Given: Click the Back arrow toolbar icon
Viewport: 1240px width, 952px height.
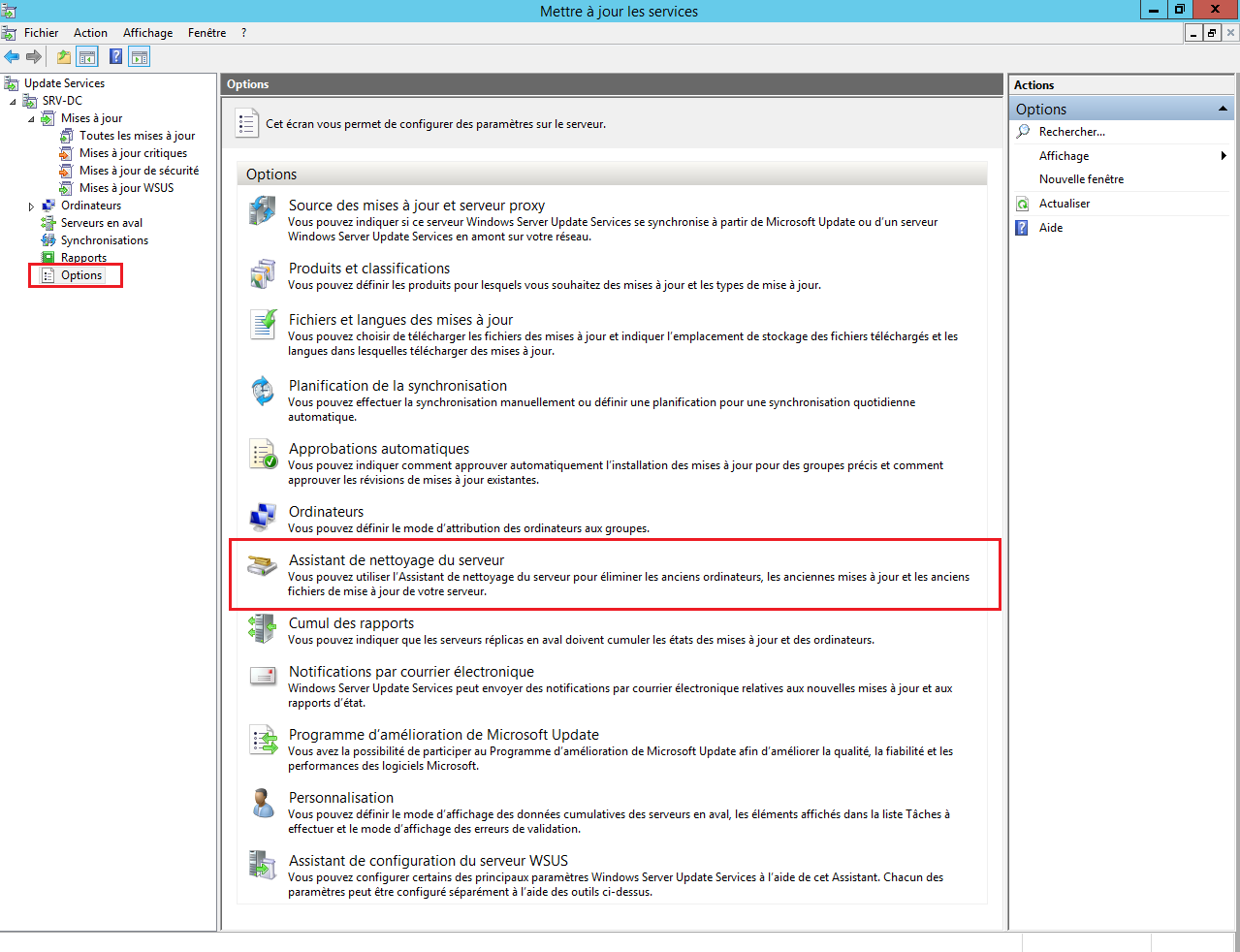Looking at the screenshot, I should pos(12,57).
